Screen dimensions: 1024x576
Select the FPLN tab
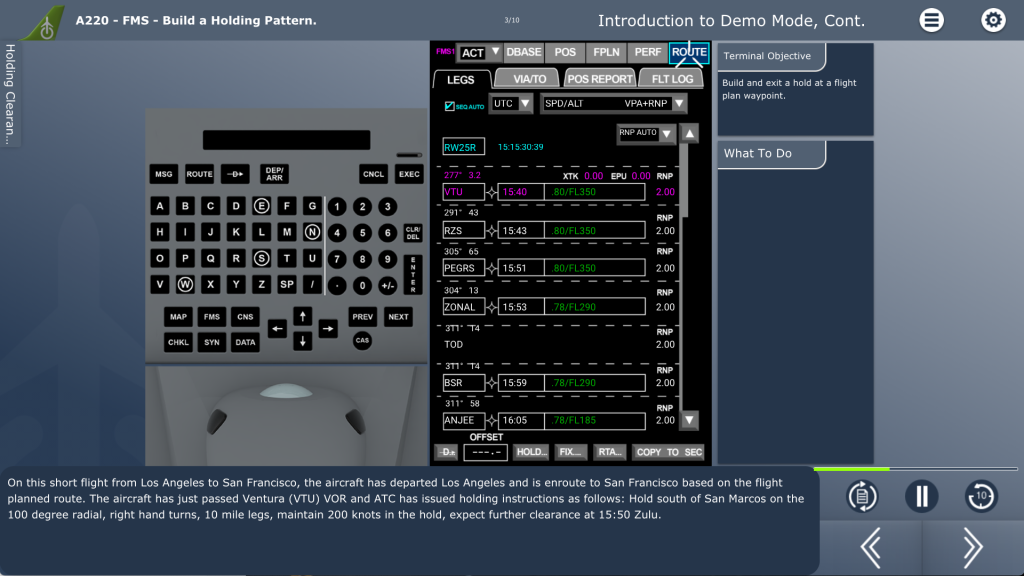click(x=606, y=52)
